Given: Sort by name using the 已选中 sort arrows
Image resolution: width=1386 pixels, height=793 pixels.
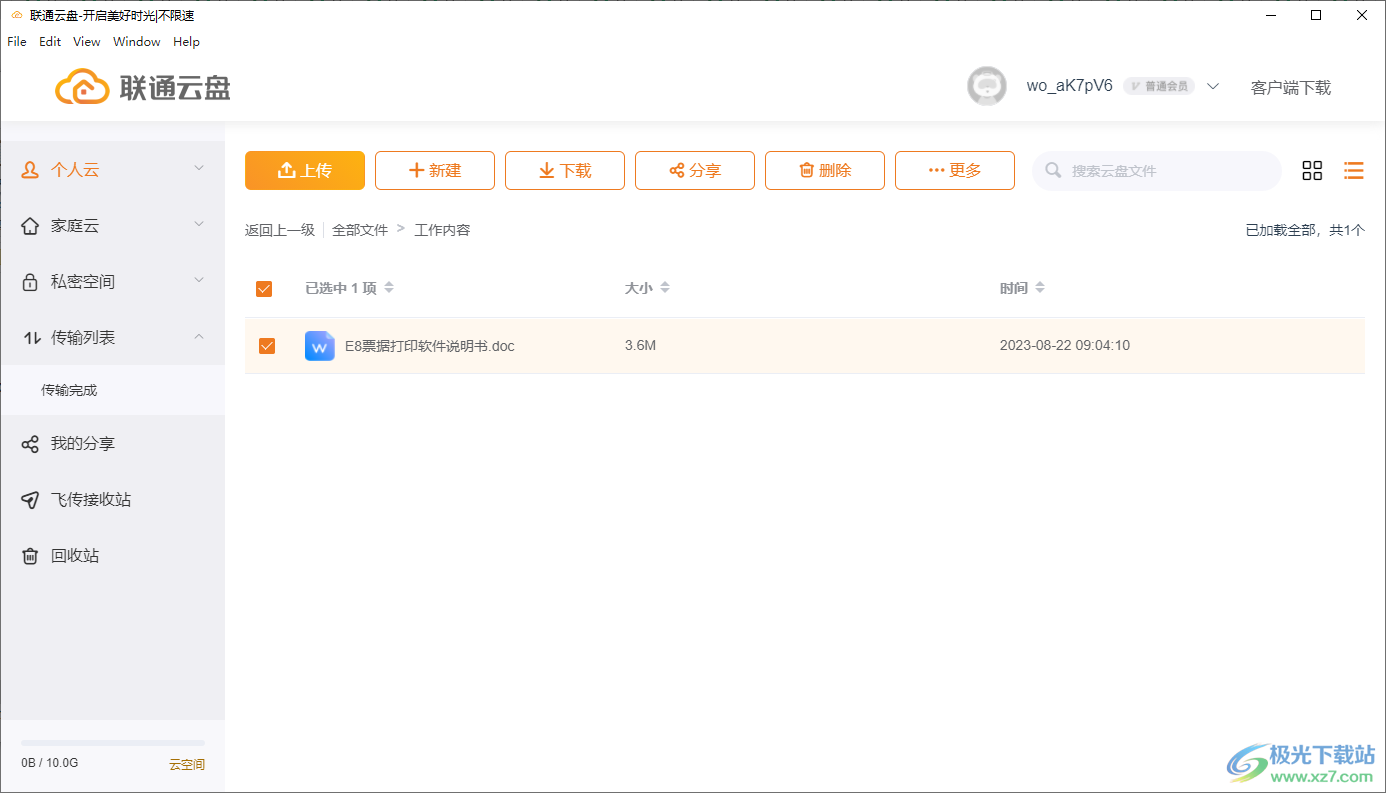Looking at the screenshot, I should [389, 288].
